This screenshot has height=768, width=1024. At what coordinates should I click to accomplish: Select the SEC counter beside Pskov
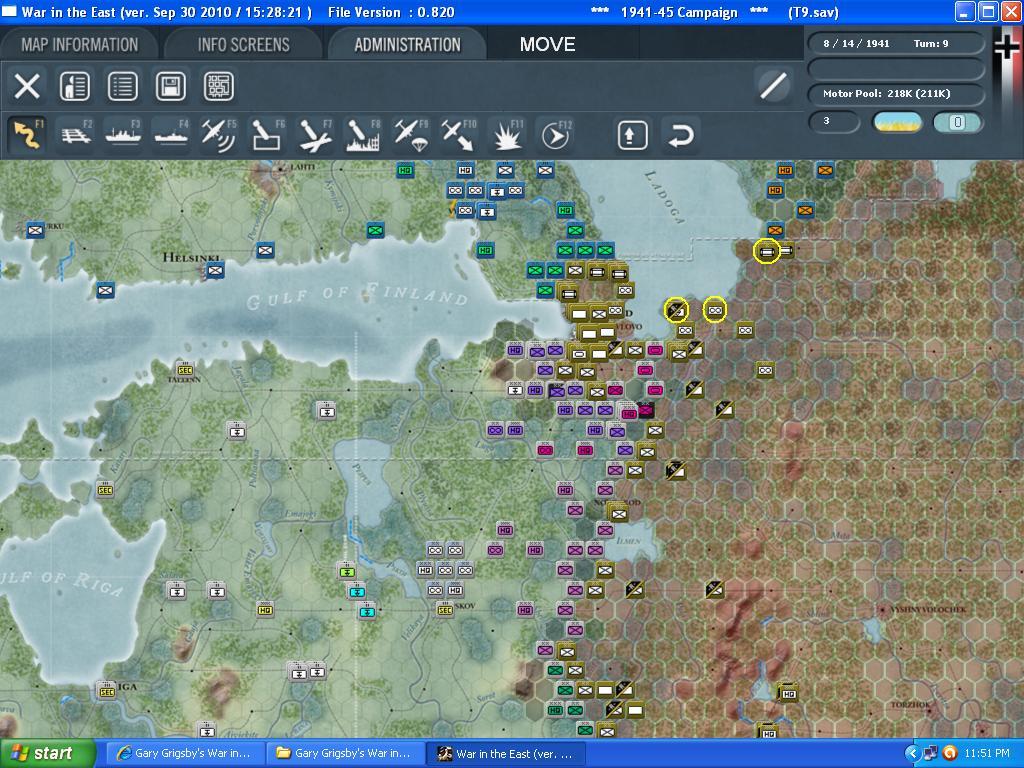[445, 609]
